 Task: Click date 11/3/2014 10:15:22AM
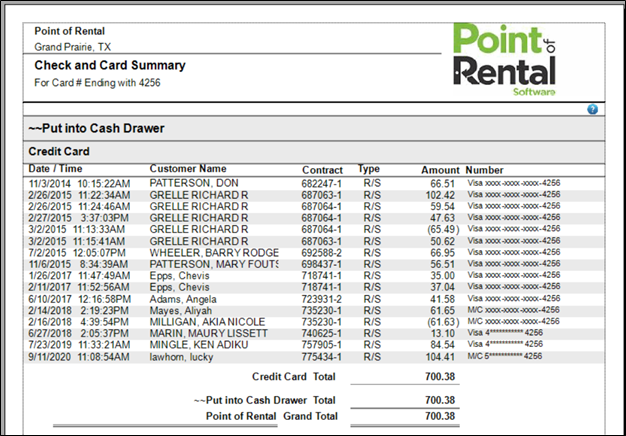pos(79,184)
